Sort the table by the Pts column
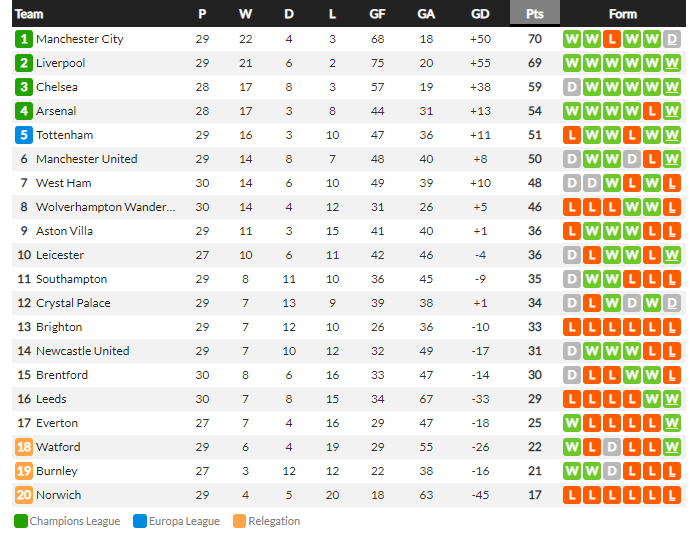Viewport: 699px width, 545px height. pos(535,14)
